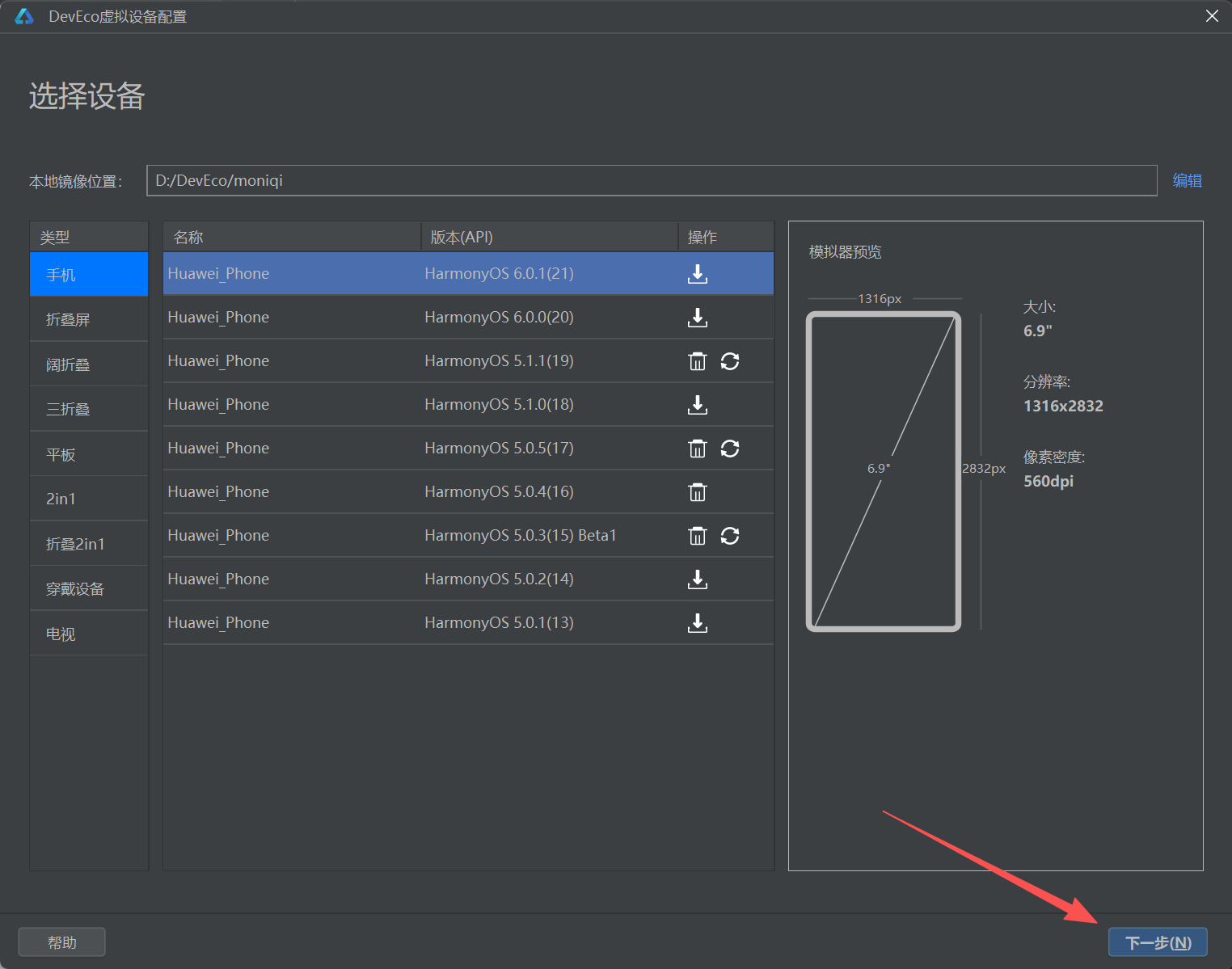Close the DevEco virtual device dialog

click(x=1212, y=16)
